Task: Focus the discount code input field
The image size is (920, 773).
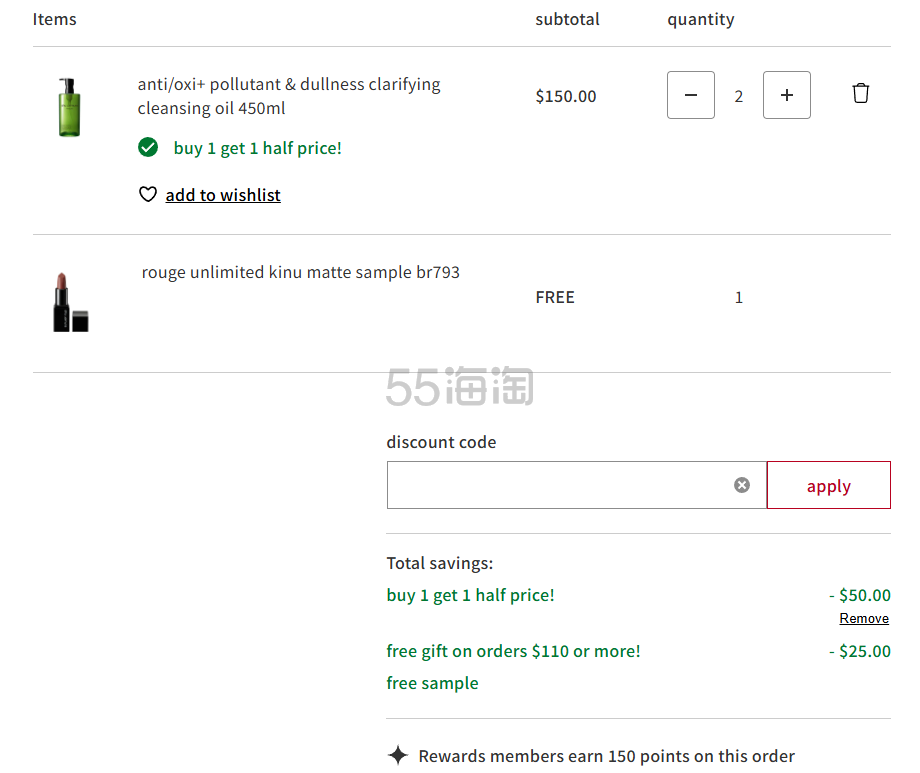Action: tap(560, 485)
